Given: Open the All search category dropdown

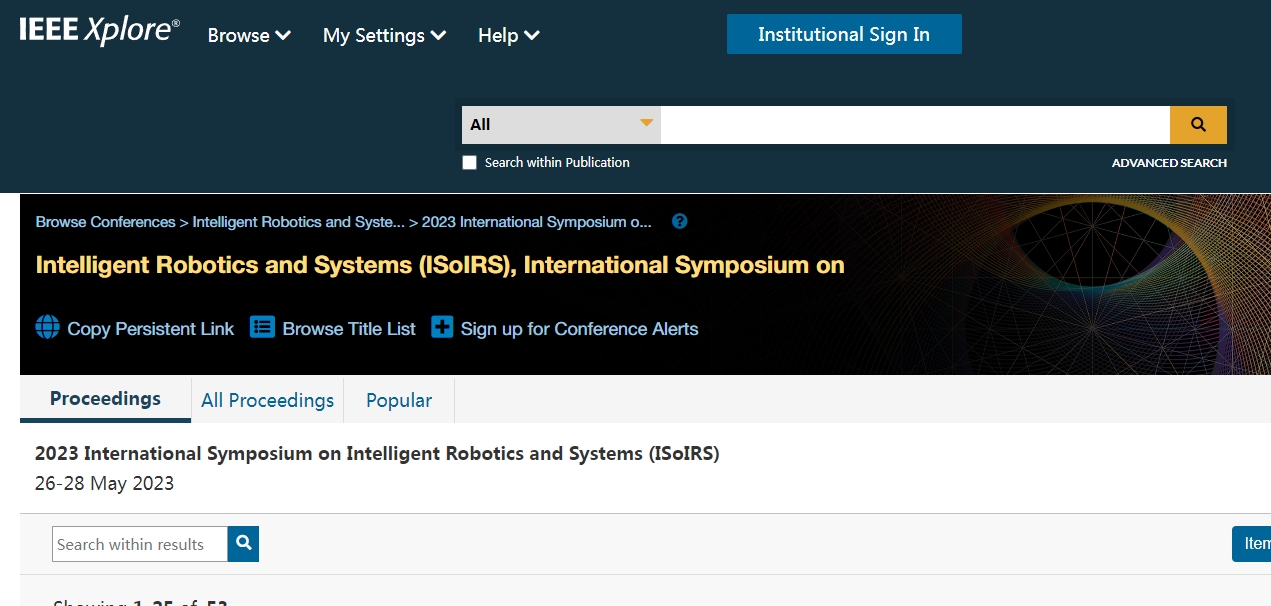Looking at the screenshot, I should (x=561, y=125).
